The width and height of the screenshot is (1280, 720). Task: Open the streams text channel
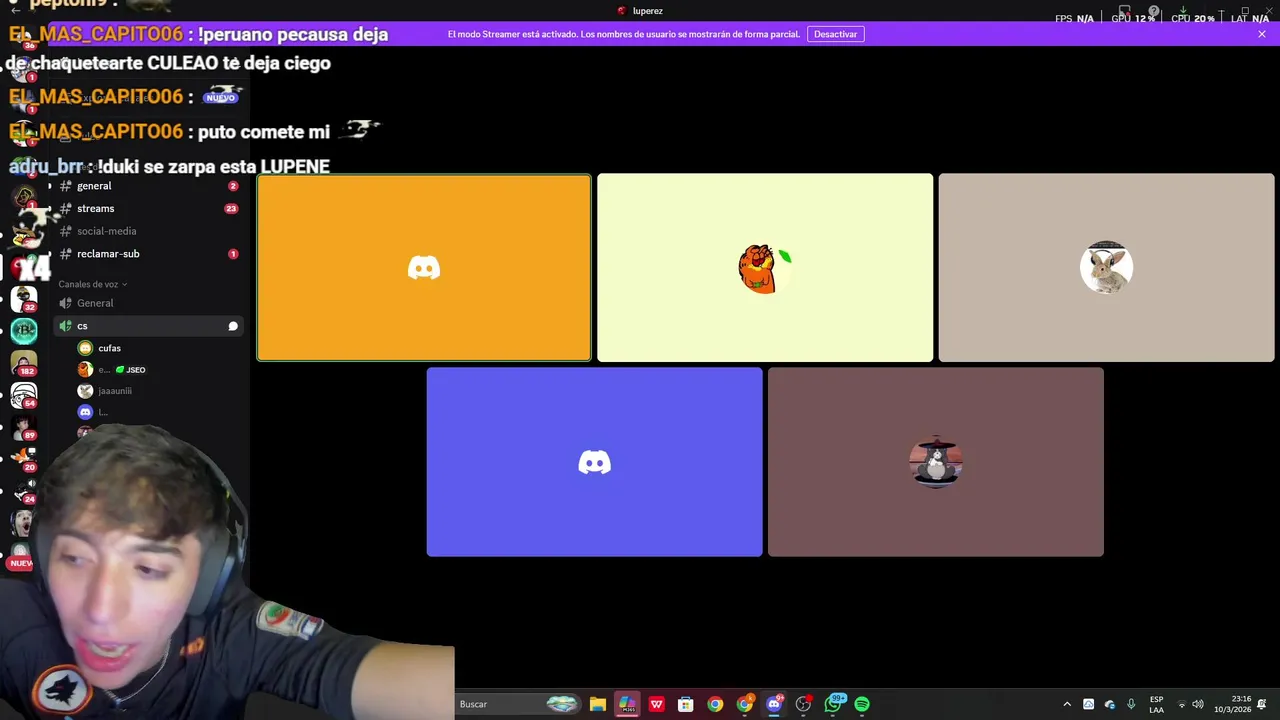(148, 209)
